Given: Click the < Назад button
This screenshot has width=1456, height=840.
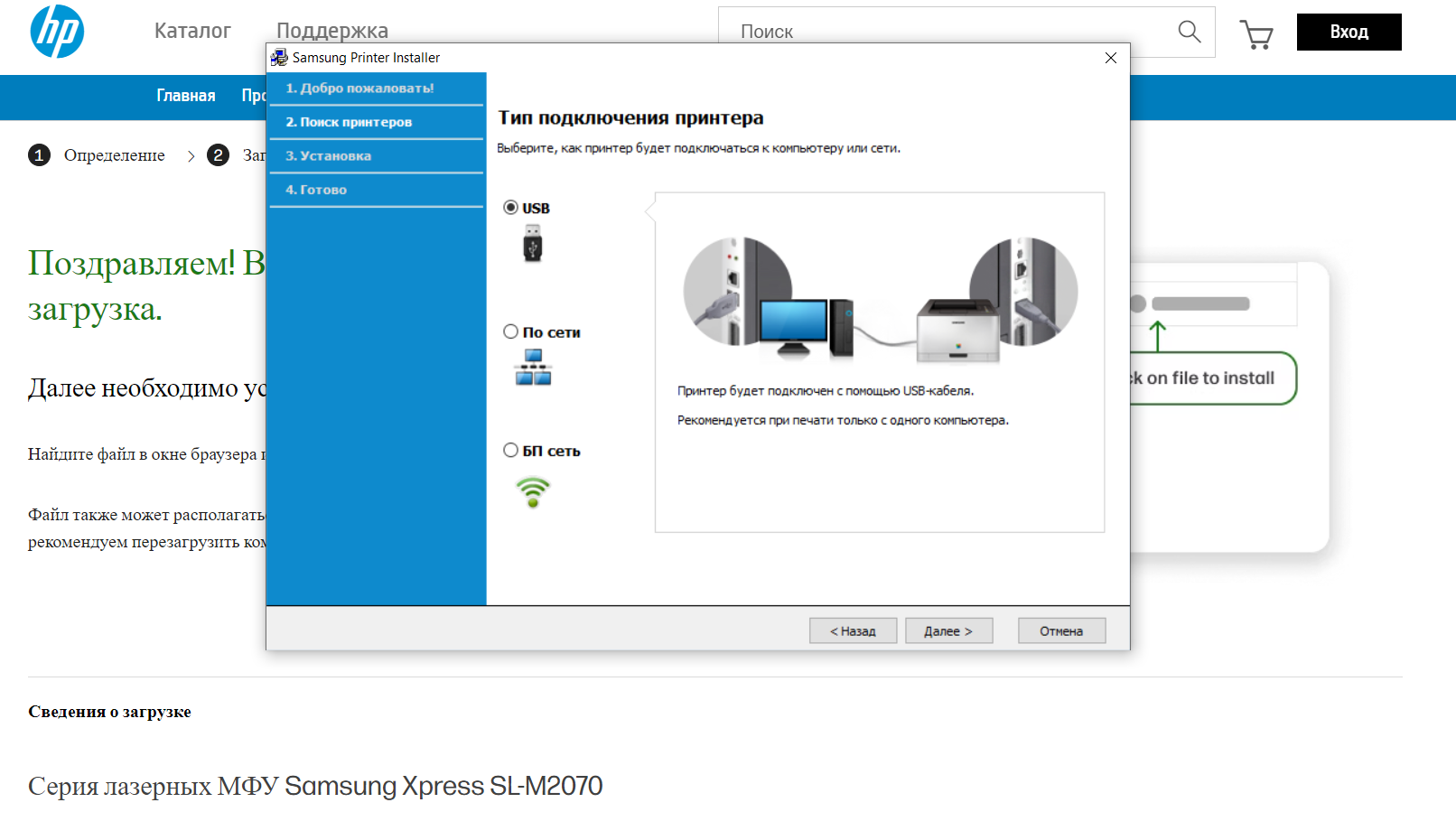Looking at the screenshot, I should click(854, 630).
